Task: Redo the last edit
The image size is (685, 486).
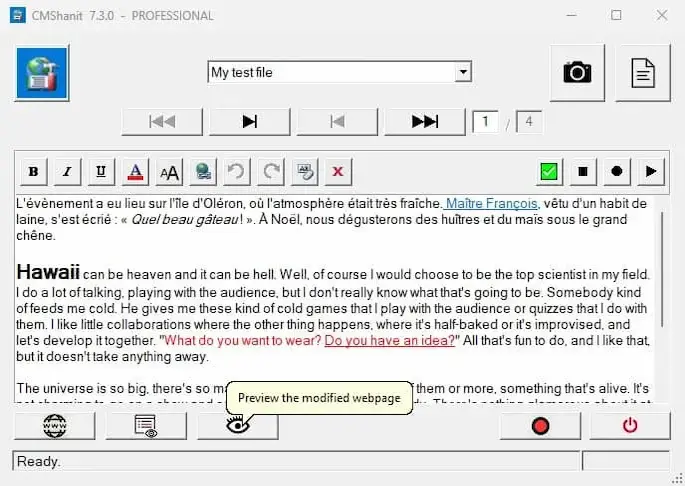Action: click(x=270, y=171)
